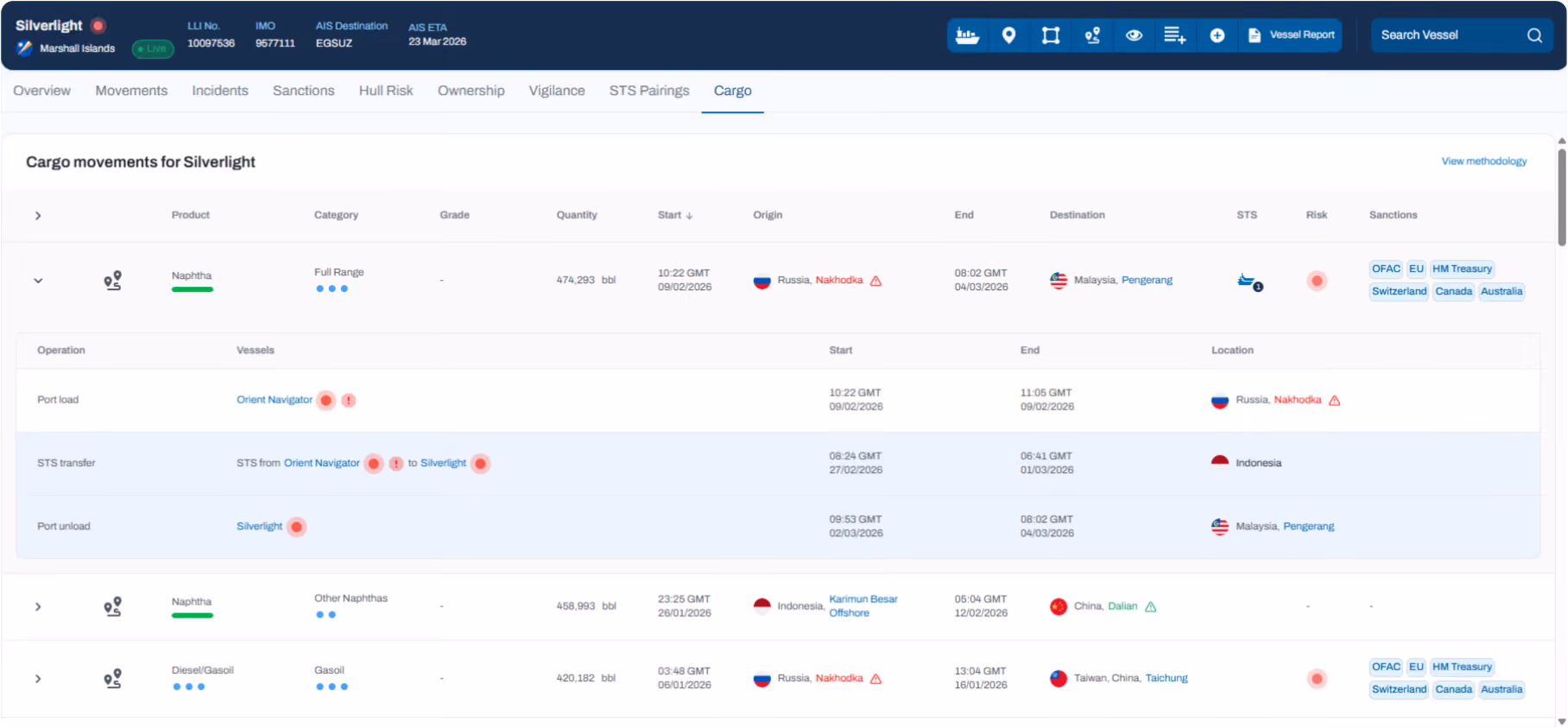The image size is (1568, 728).
Task: Sort by the Start column
Action: point(674,215)
